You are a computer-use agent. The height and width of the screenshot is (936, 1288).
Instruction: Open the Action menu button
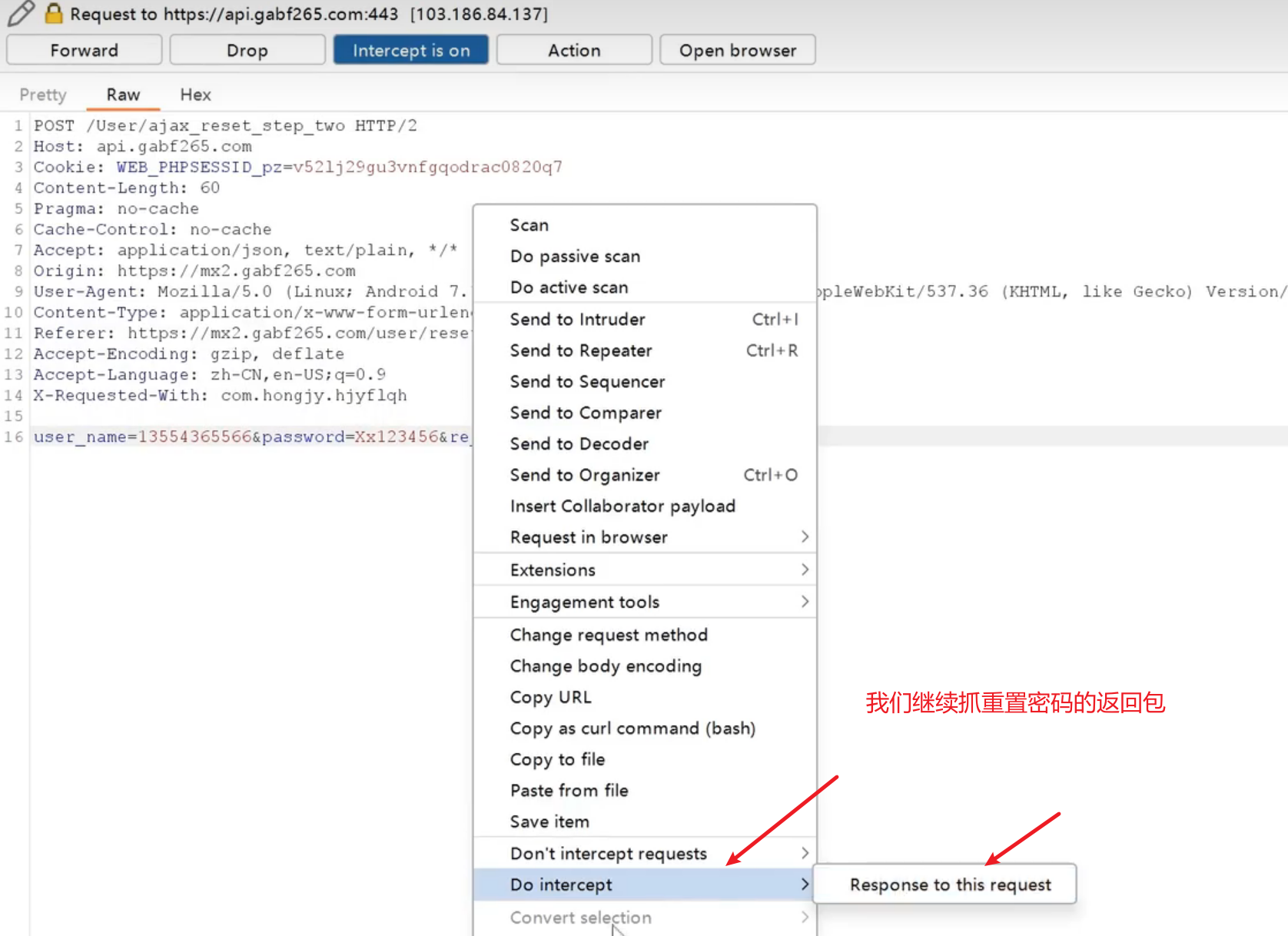[573, 50]
